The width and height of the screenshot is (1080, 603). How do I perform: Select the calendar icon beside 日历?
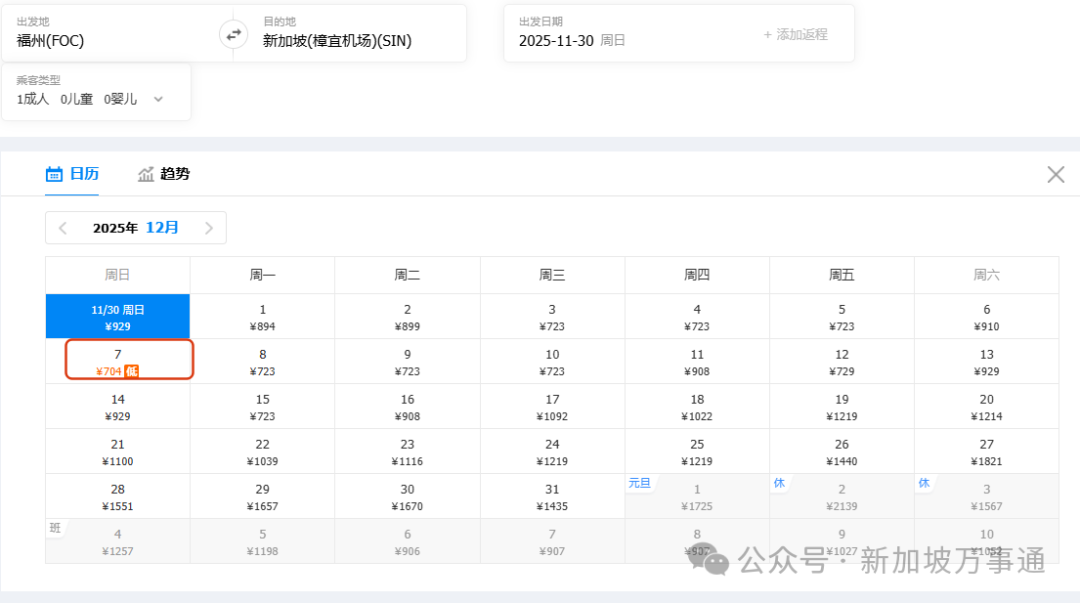pos(55,173)
